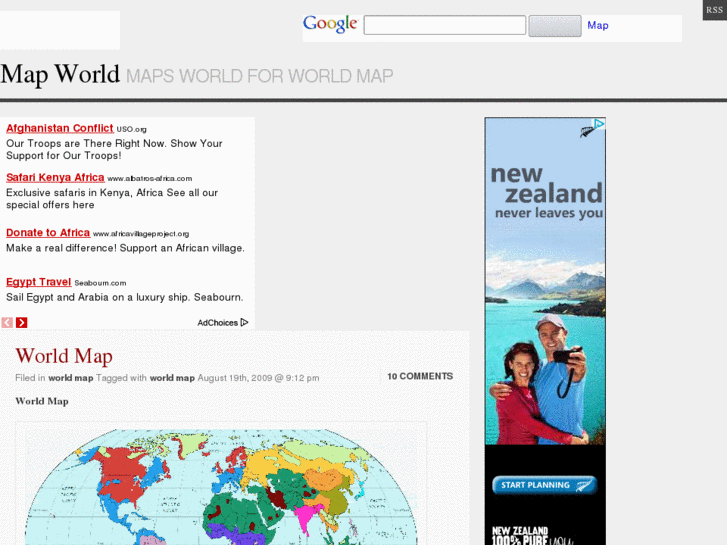
Task: Click 'Our Troops are There' ad description
Action: [114, 149]
